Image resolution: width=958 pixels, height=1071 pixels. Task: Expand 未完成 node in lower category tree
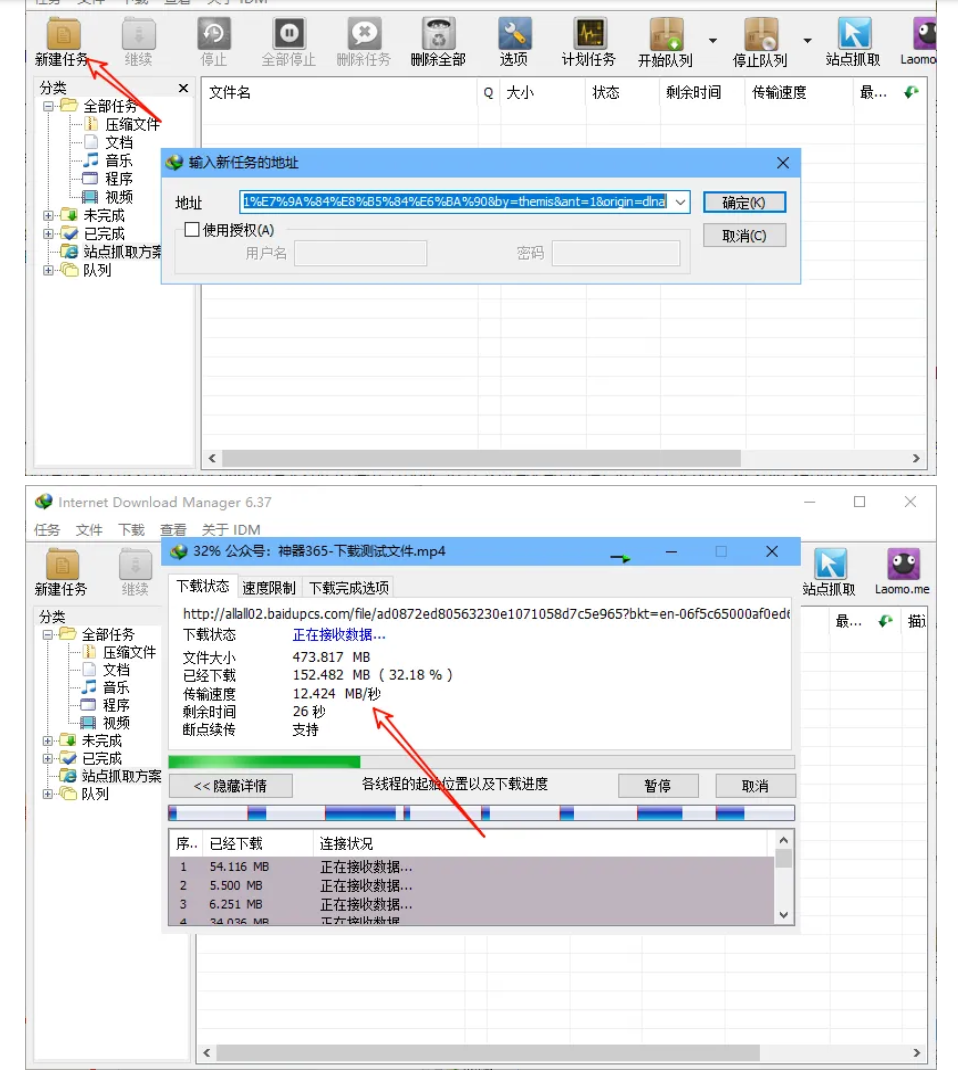click(47, 740)
